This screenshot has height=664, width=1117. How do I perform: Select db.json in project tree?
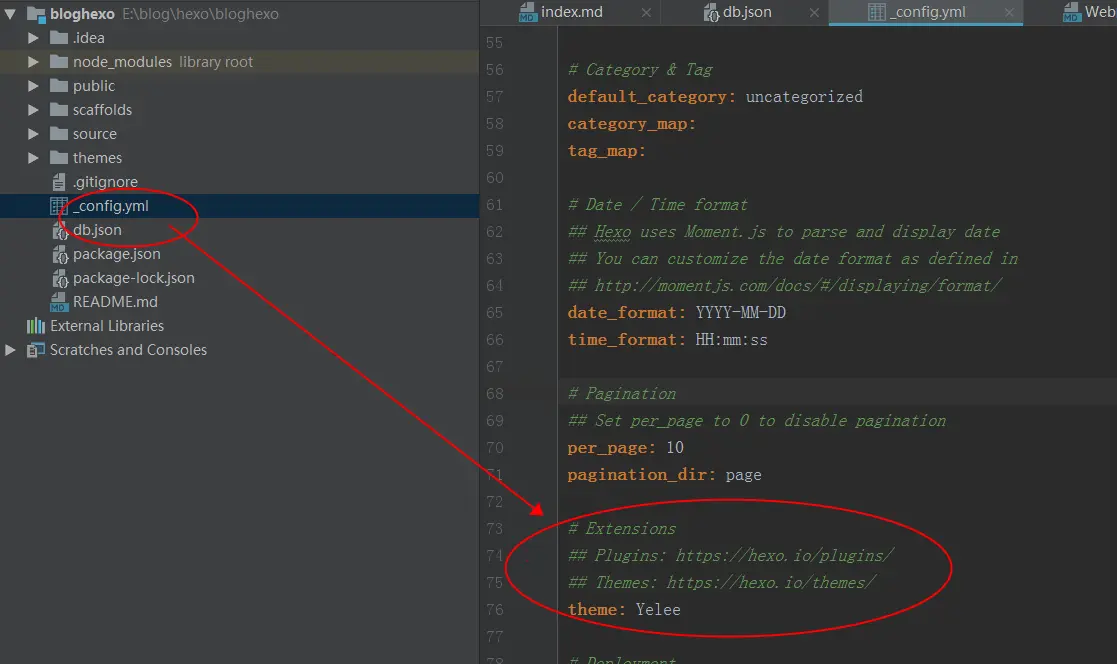pyautogui.click(x=97, y=230)
